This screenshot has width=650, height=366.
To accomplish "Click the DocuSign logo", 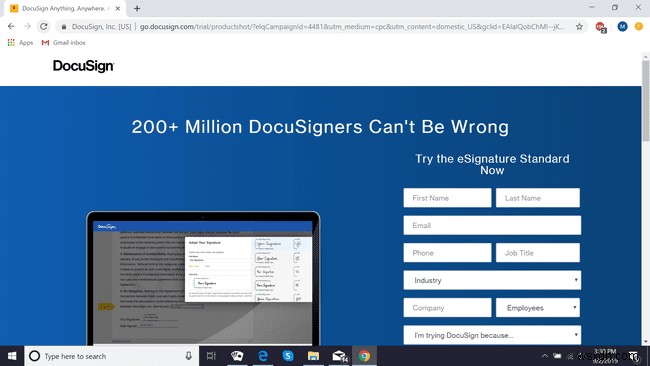I will [x=83, y=66].
